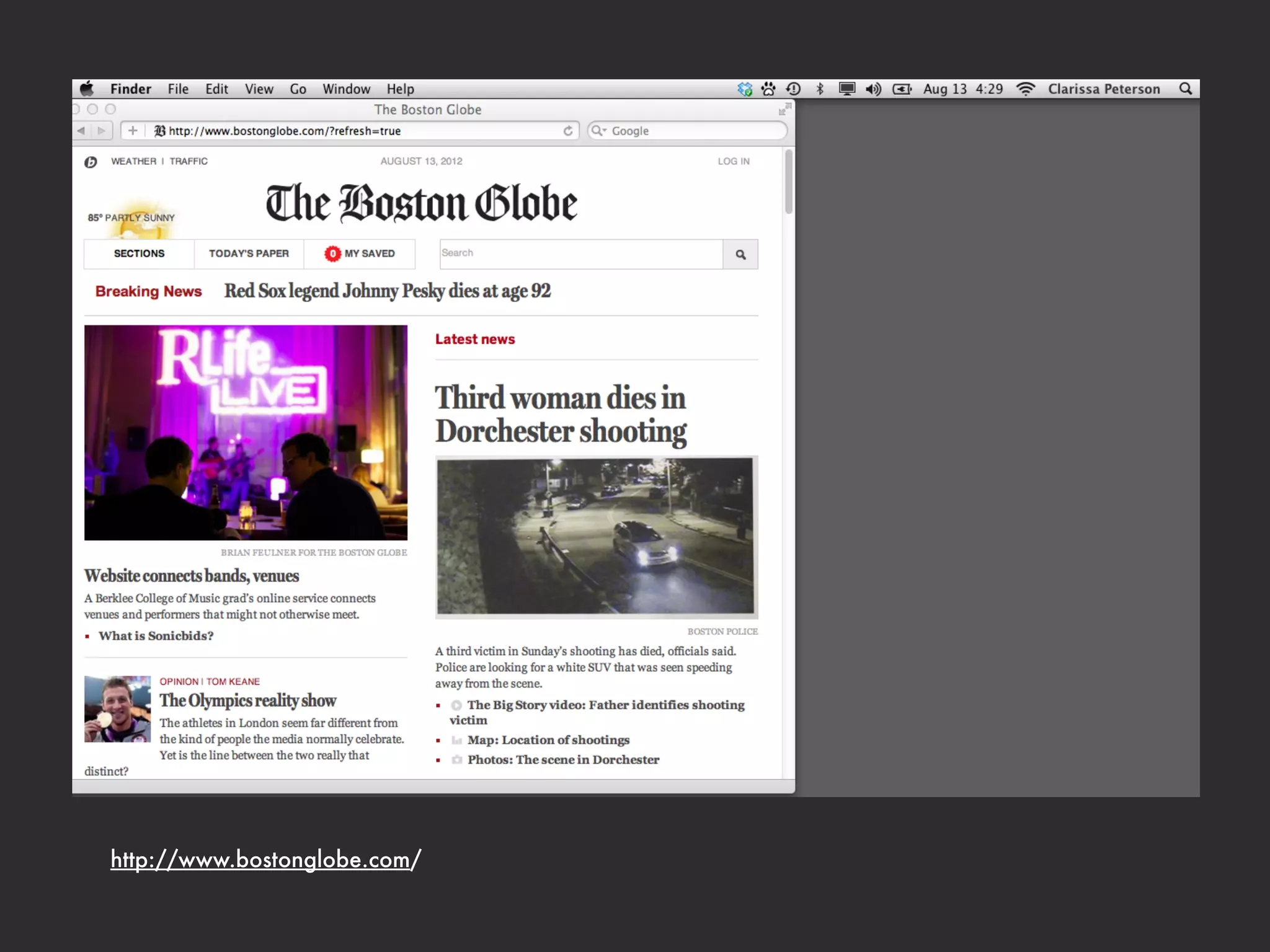Click the camera icon beside Photos link
Image resolution: width=1270 pixels, height=952 pixels.
(457, 760)
